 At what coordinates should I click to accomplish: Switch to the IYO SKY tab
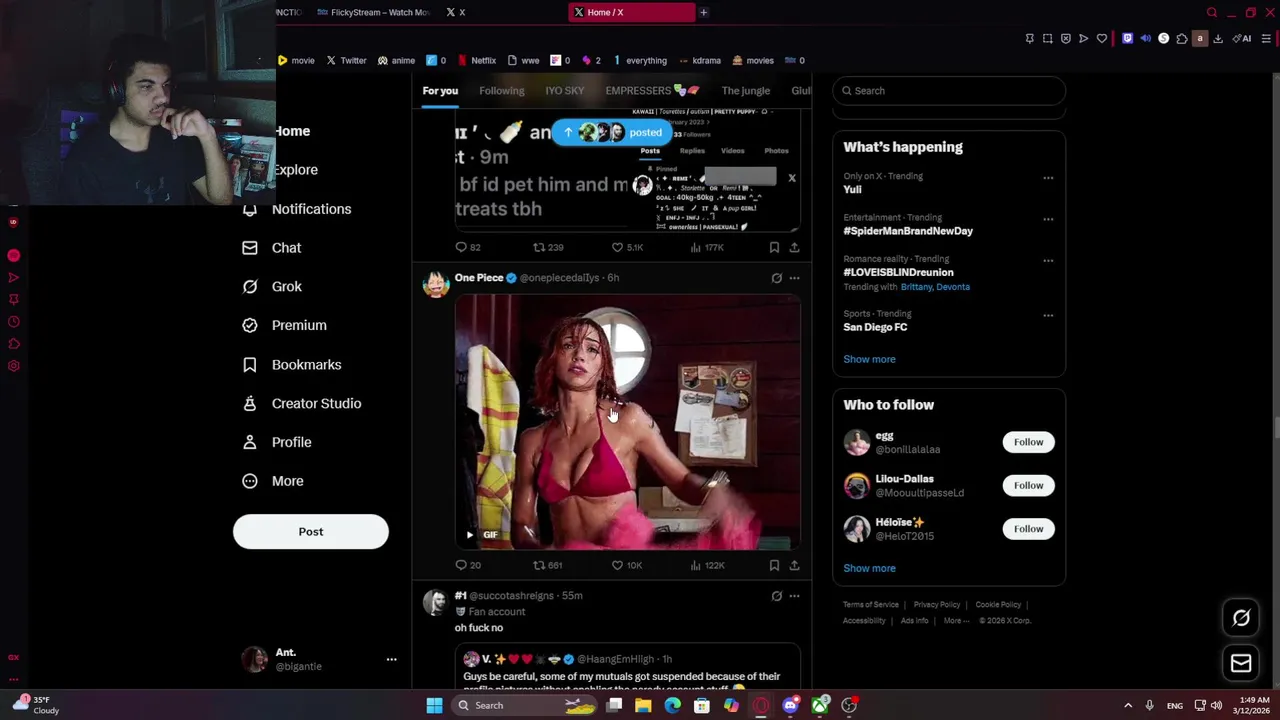tap(565, 91)
